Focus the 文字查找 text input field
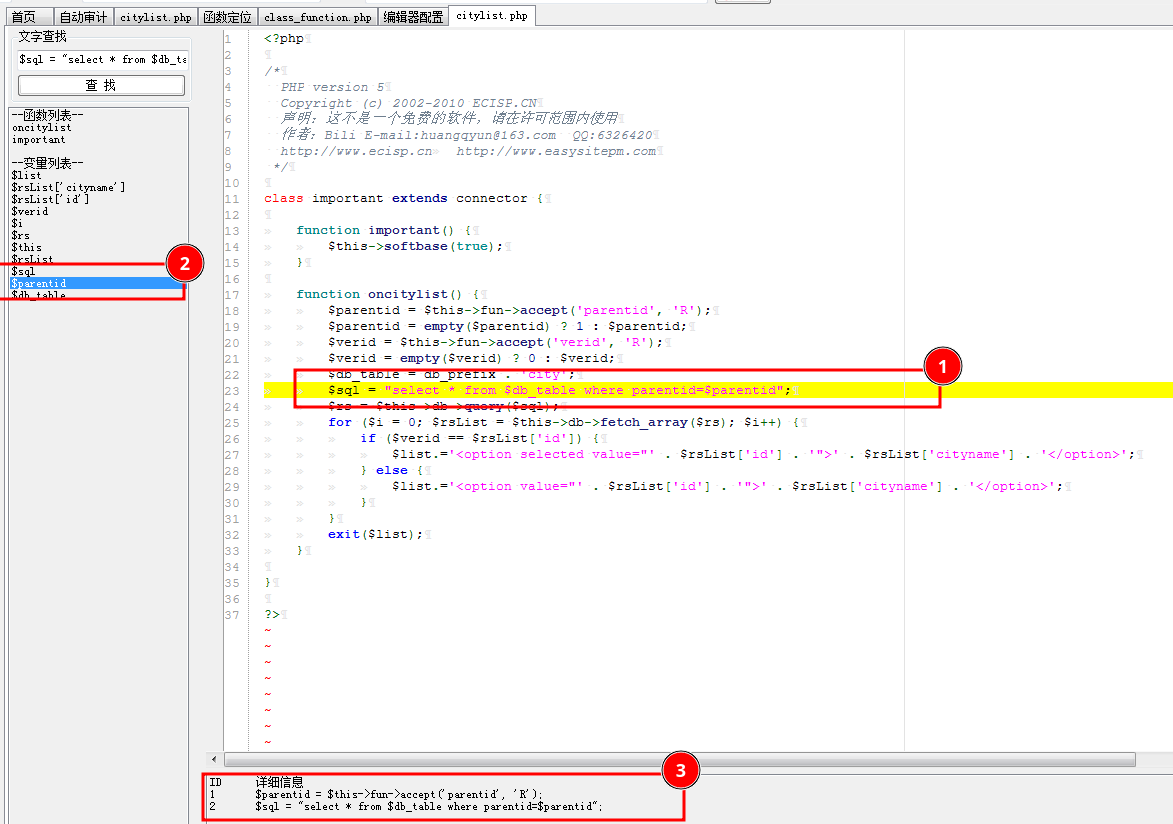Screen dimensions: 1173x824 coord(101,59)
